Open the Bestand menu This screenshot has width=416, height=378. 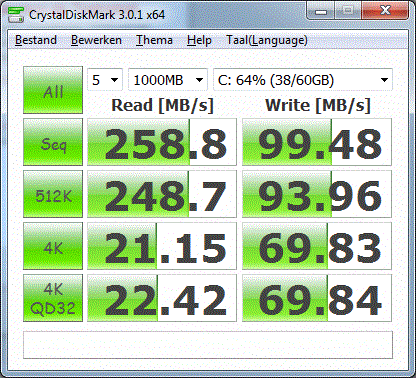click(x=36, y=40)
